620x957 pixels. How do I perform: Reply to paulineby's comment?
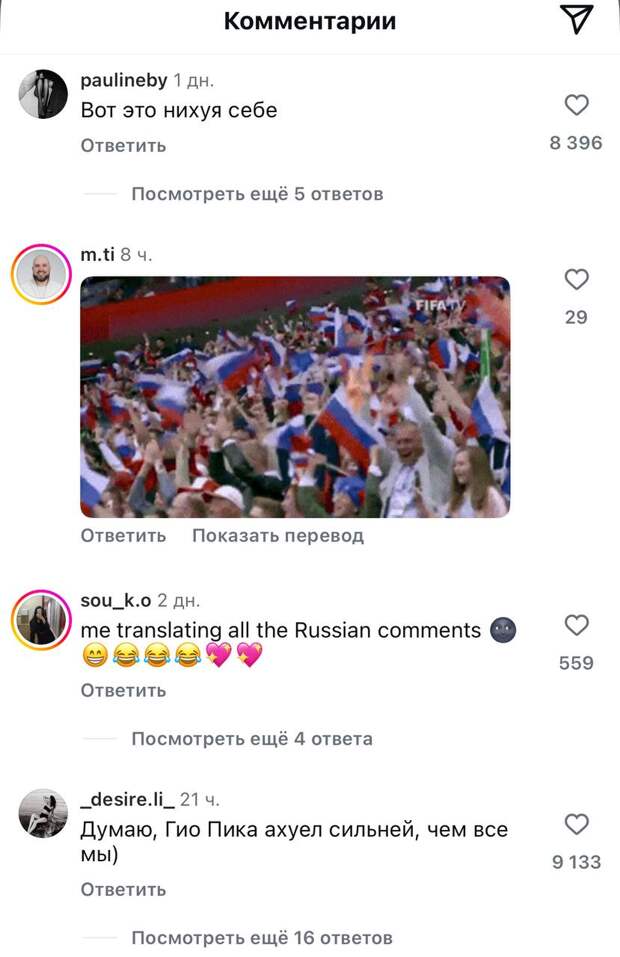pos(123,146)
